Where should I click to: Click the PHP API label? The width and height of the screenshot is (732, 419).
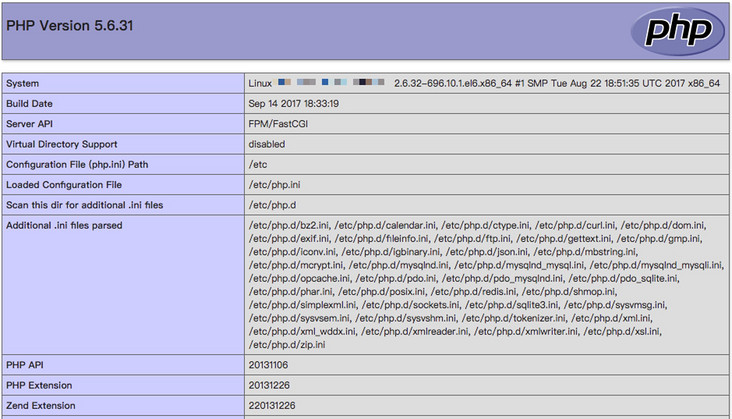coord(26,365)
